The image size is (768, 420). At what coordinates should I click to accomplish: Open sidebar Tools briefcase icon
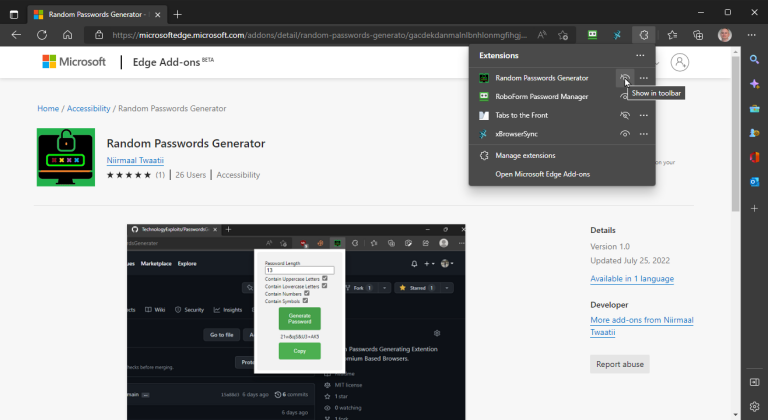click(754, 109)
